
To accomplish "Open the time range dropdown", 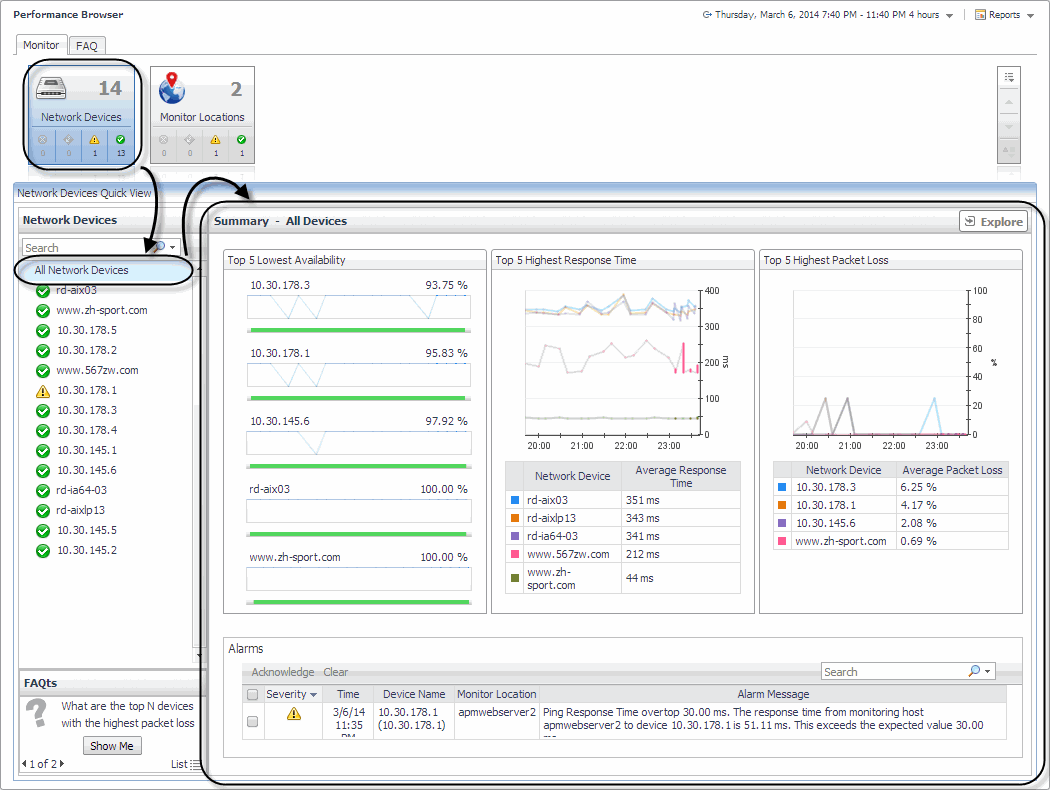I will (x=949, y=16).
